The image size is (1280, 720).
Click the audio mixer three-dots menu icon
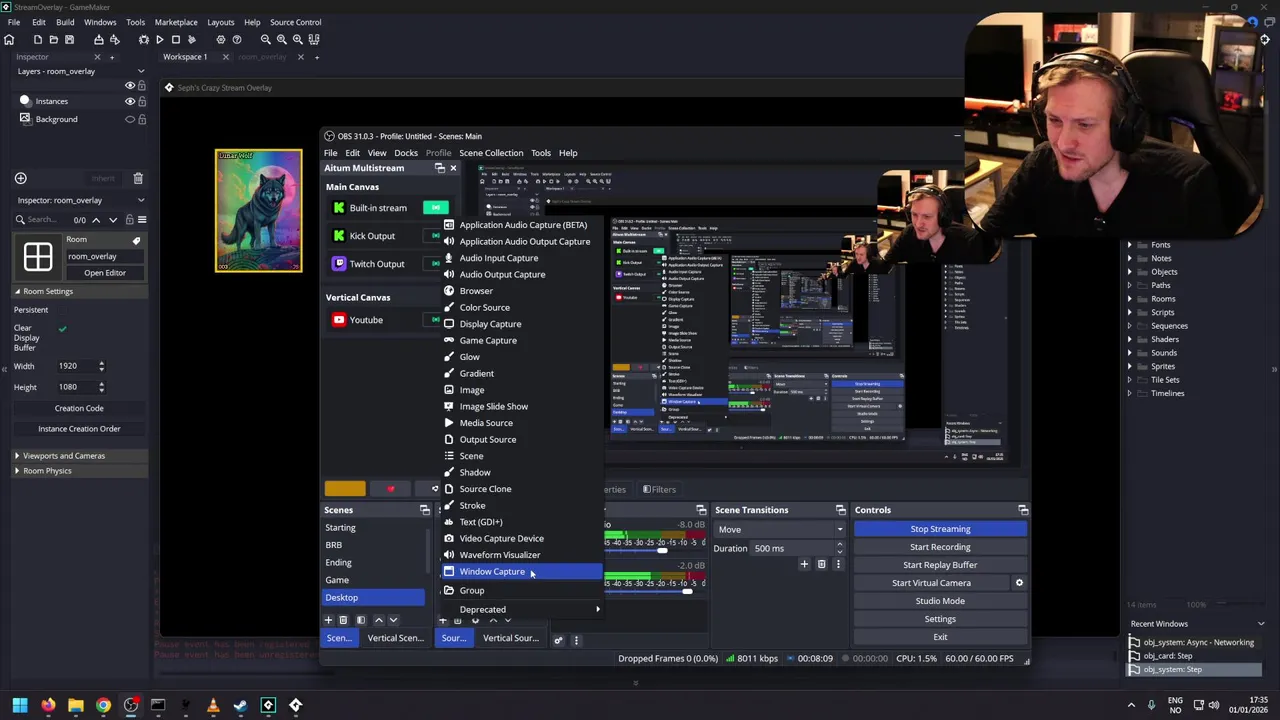coord(576,639)
